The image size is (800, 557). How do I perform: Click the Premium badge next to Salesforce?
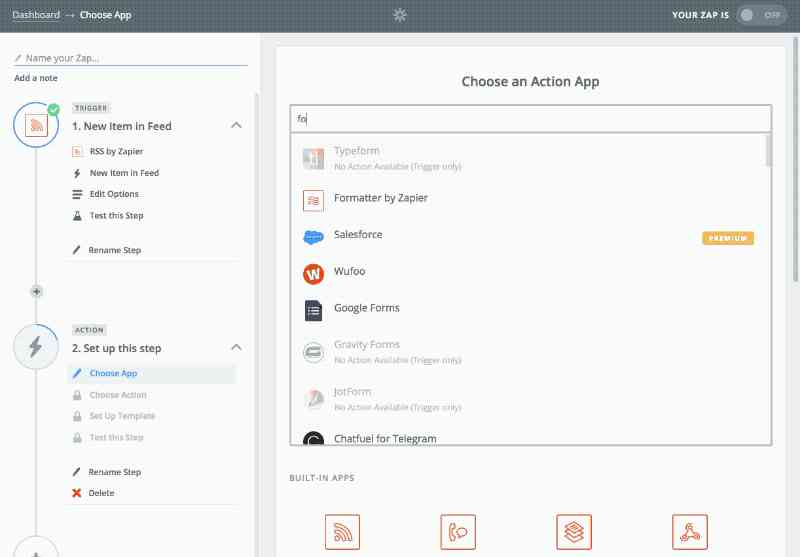(728, 238)
